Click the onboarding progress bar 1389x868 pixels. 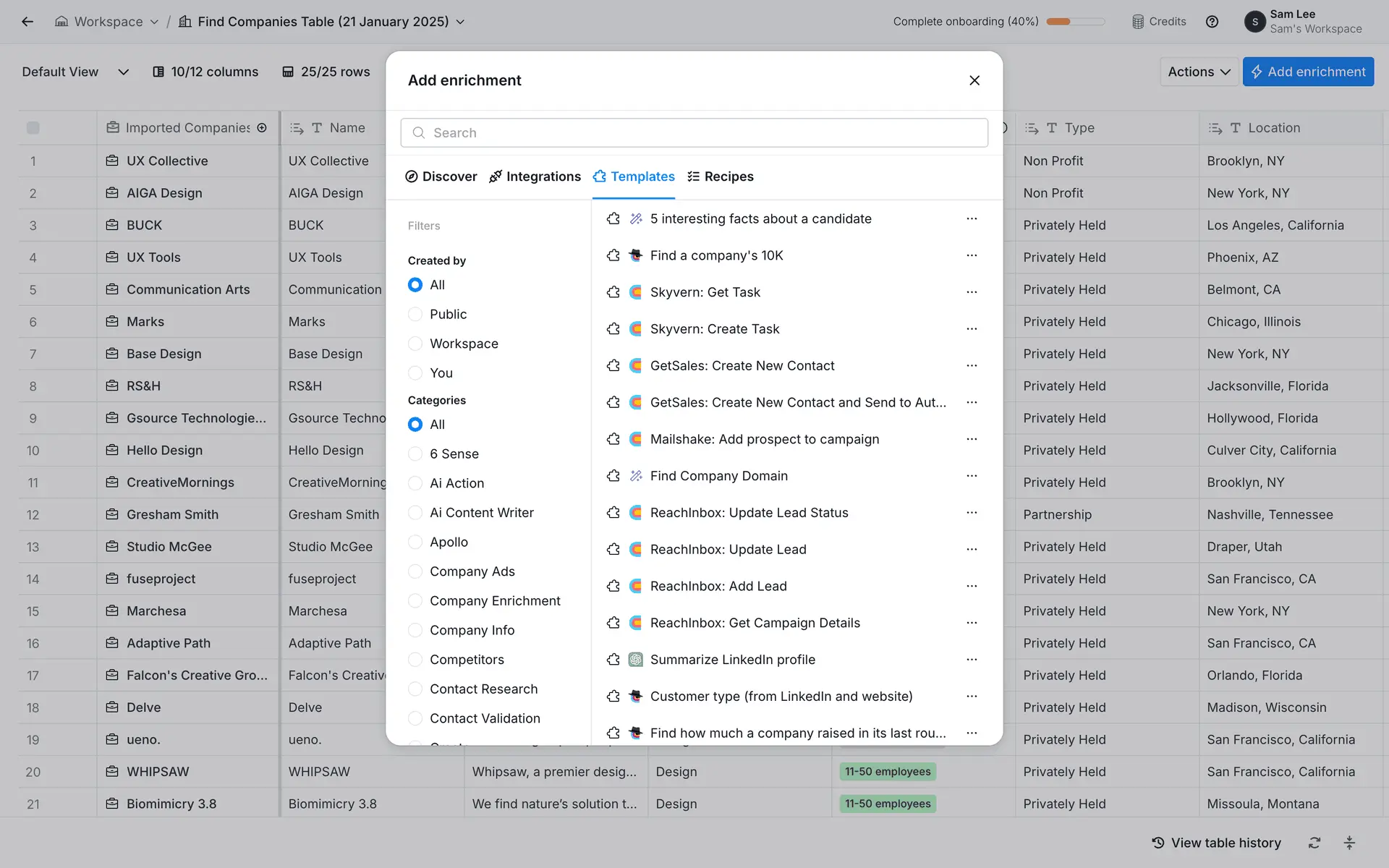pyautogui.click(x=1075, y=22)
